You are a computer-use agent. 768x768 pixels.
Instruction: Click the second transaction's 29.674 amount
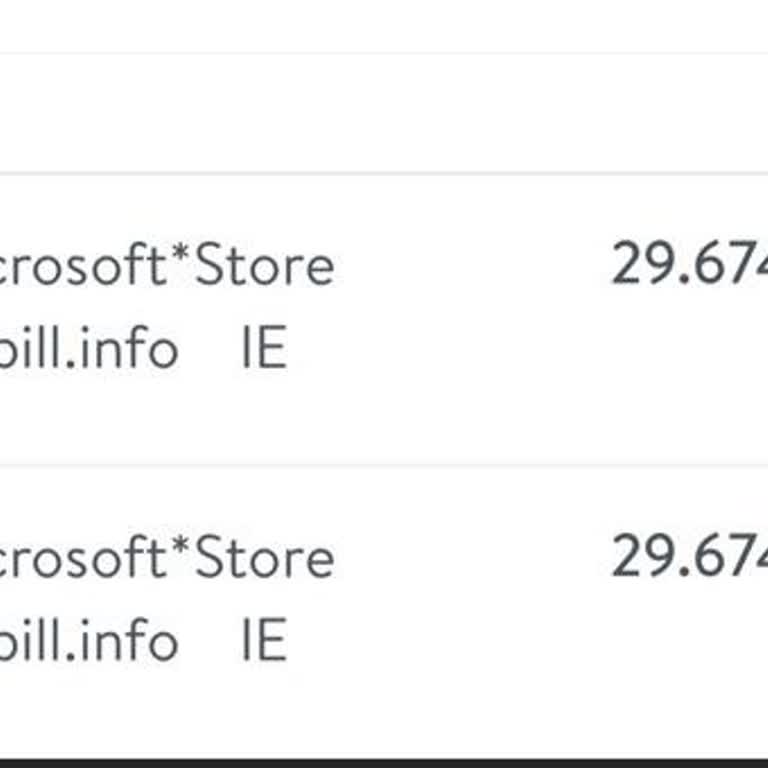[x=690, y=557]
